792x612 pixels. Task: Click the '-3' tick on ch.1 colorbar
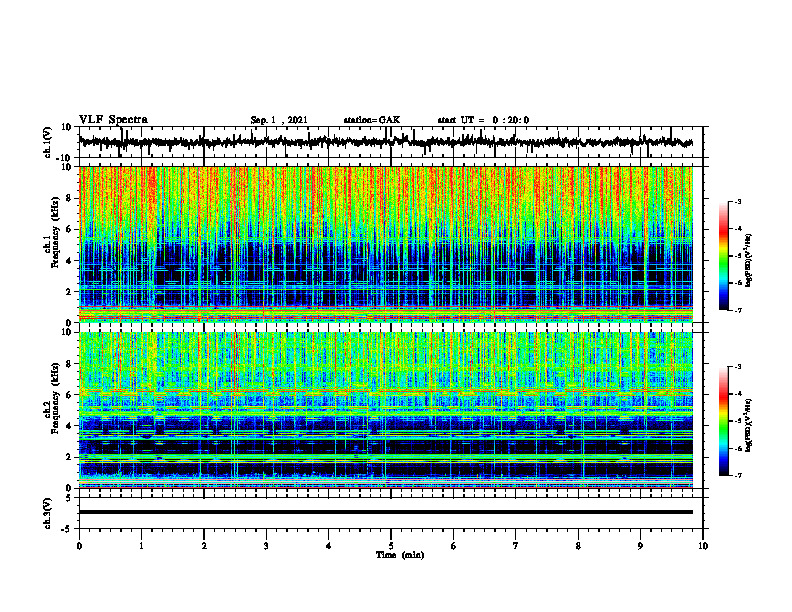[738, 202]
